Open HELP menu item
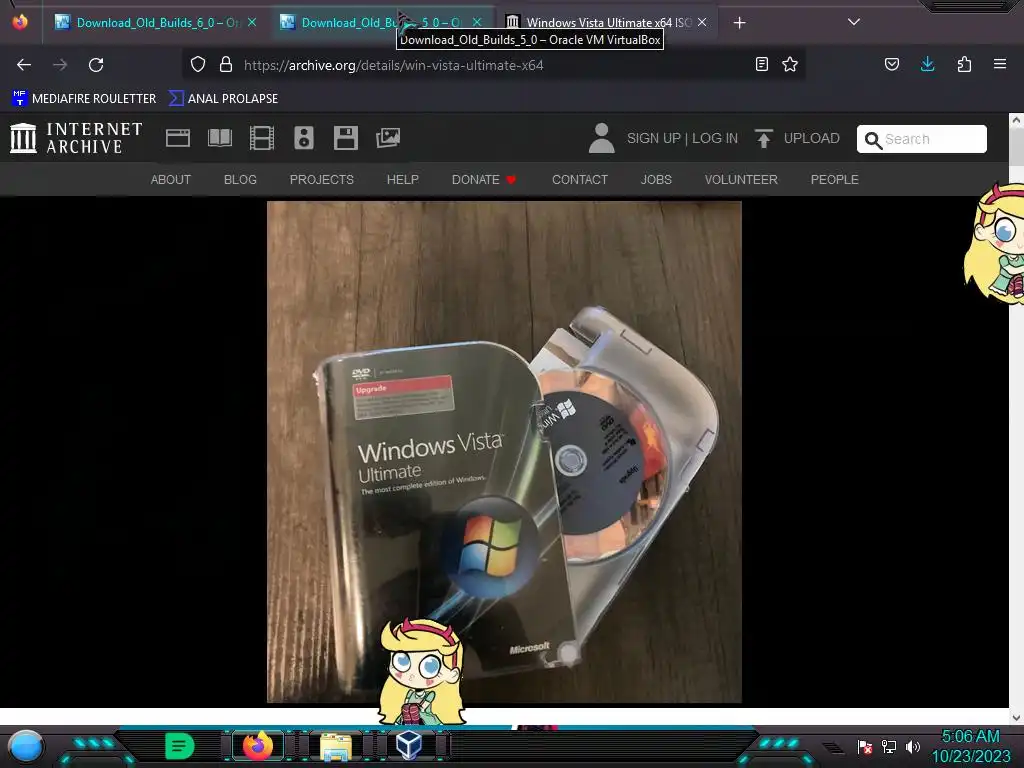Image resolution: width=1024 pixels, height=768 pixels. click(403, 180)
